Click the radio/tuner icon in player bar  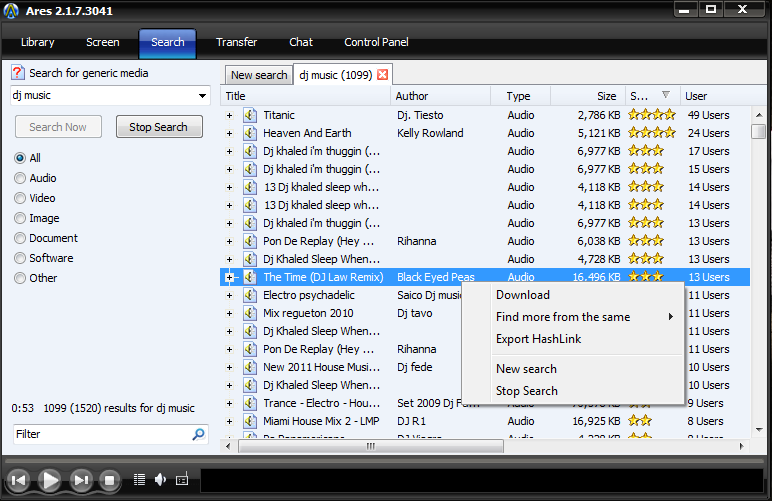tap(182, 479)
